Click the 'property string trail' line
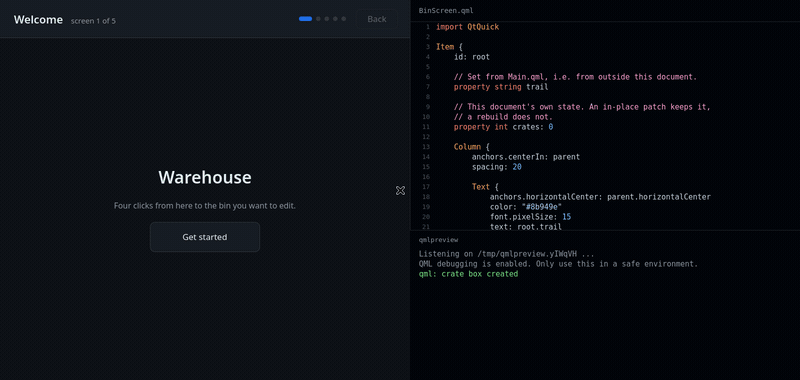 point(501,87)
